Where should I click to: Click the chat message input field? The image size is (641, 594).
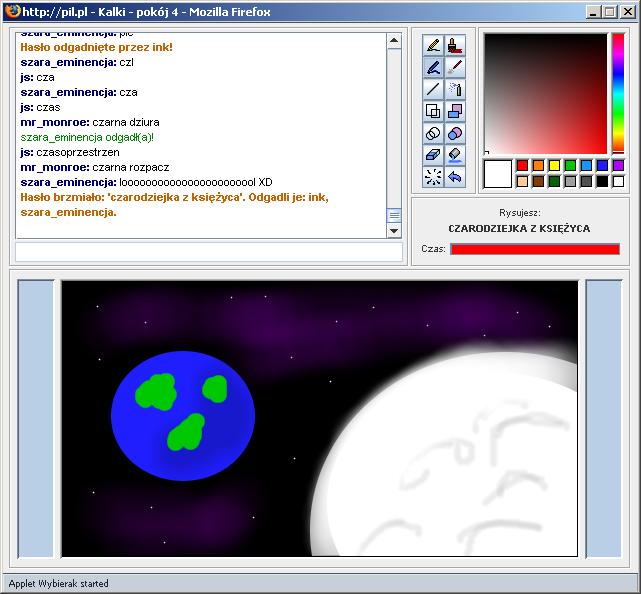tap(209, 252)
